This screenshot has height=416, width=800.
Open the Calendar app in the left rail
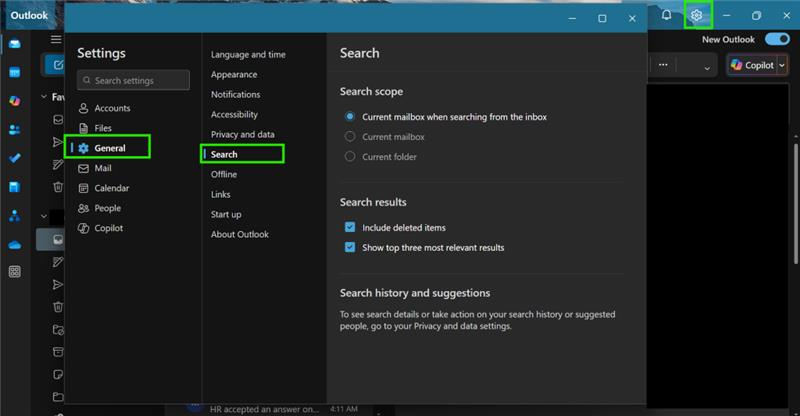[15, 72]
